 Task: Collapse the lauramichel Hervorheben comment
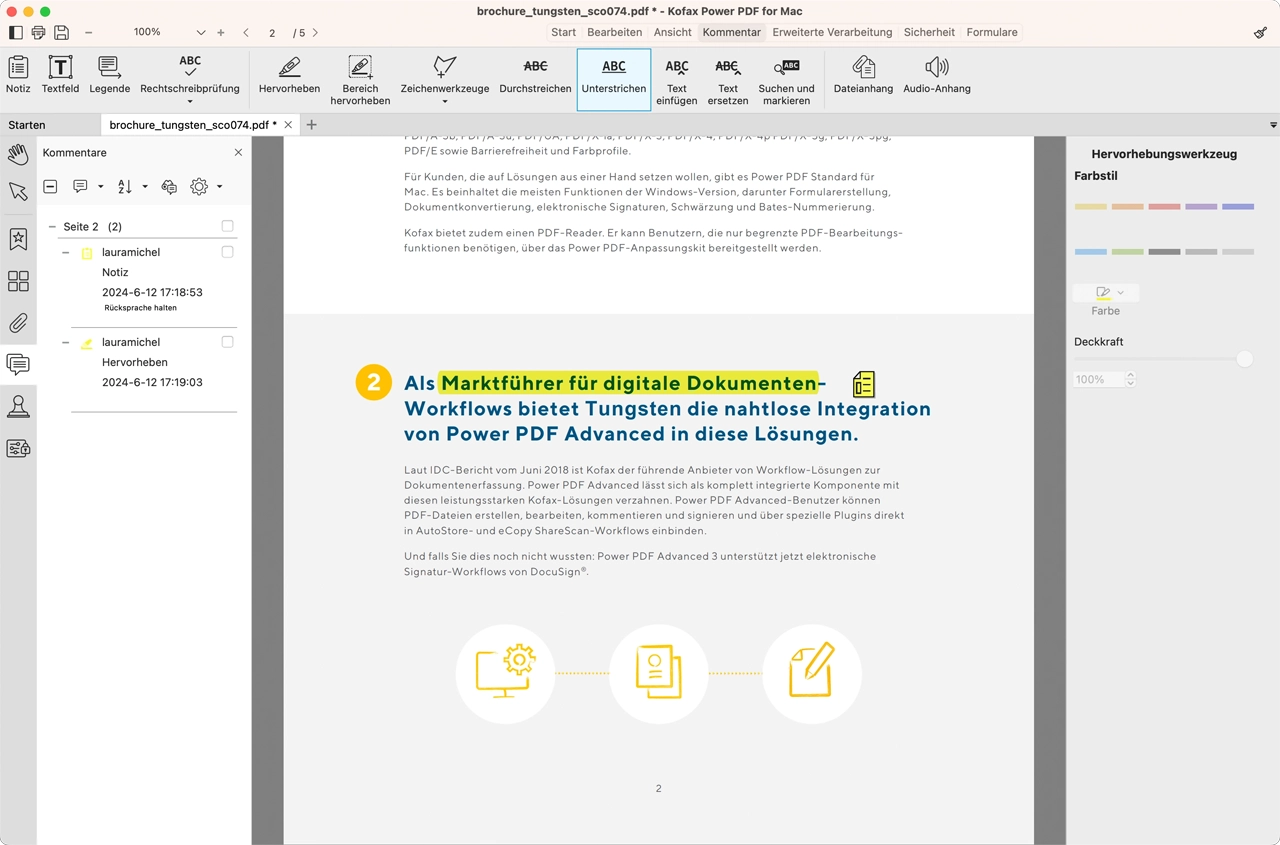66,343
